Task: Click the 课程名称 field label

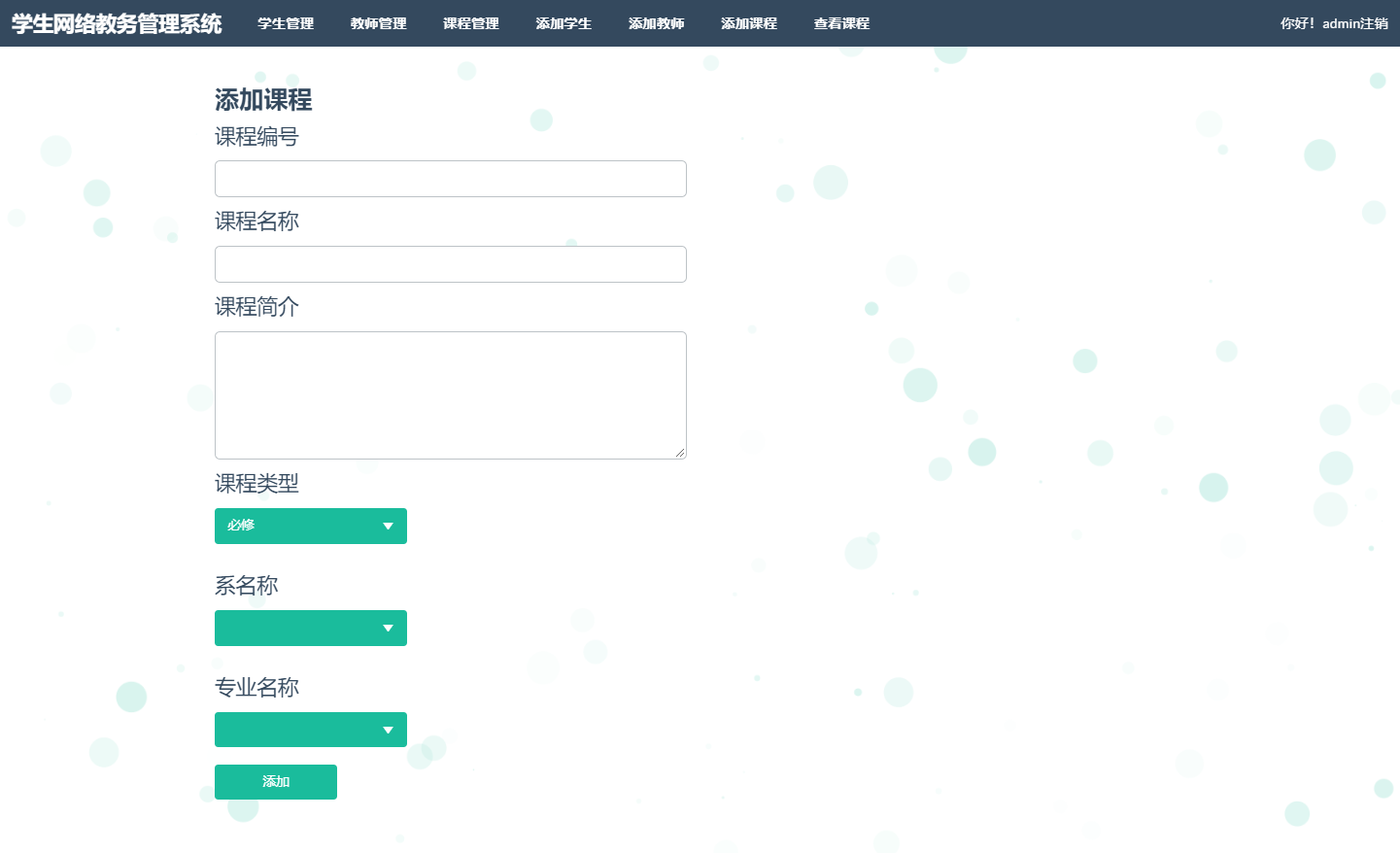Action: pyautogui.click(x=256, y=222)
